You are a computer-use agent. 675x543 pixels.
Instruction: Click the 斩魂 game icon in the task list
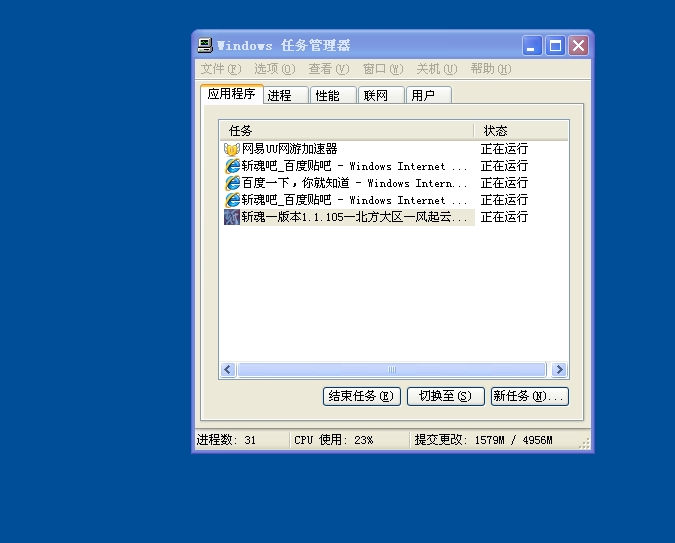pyautogui.click(x=232, y=217)
